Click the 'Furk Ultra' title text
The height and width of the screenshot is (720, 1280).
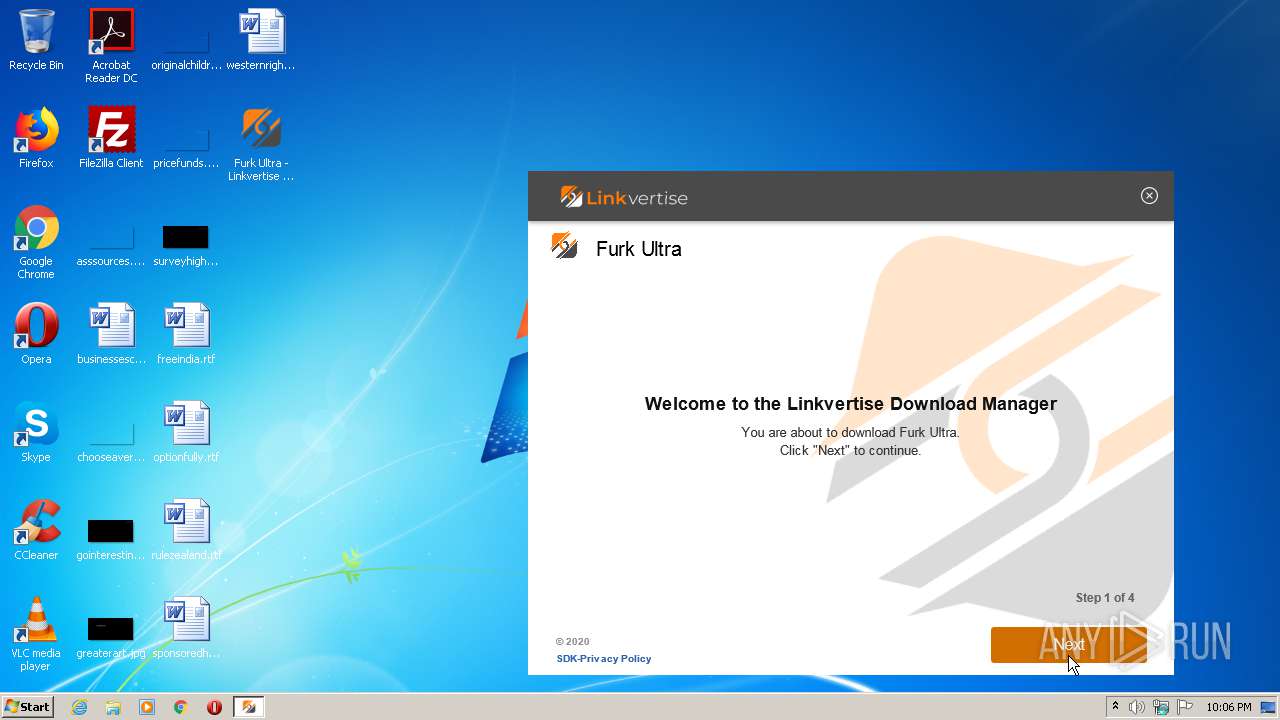(x=639, y=249)
